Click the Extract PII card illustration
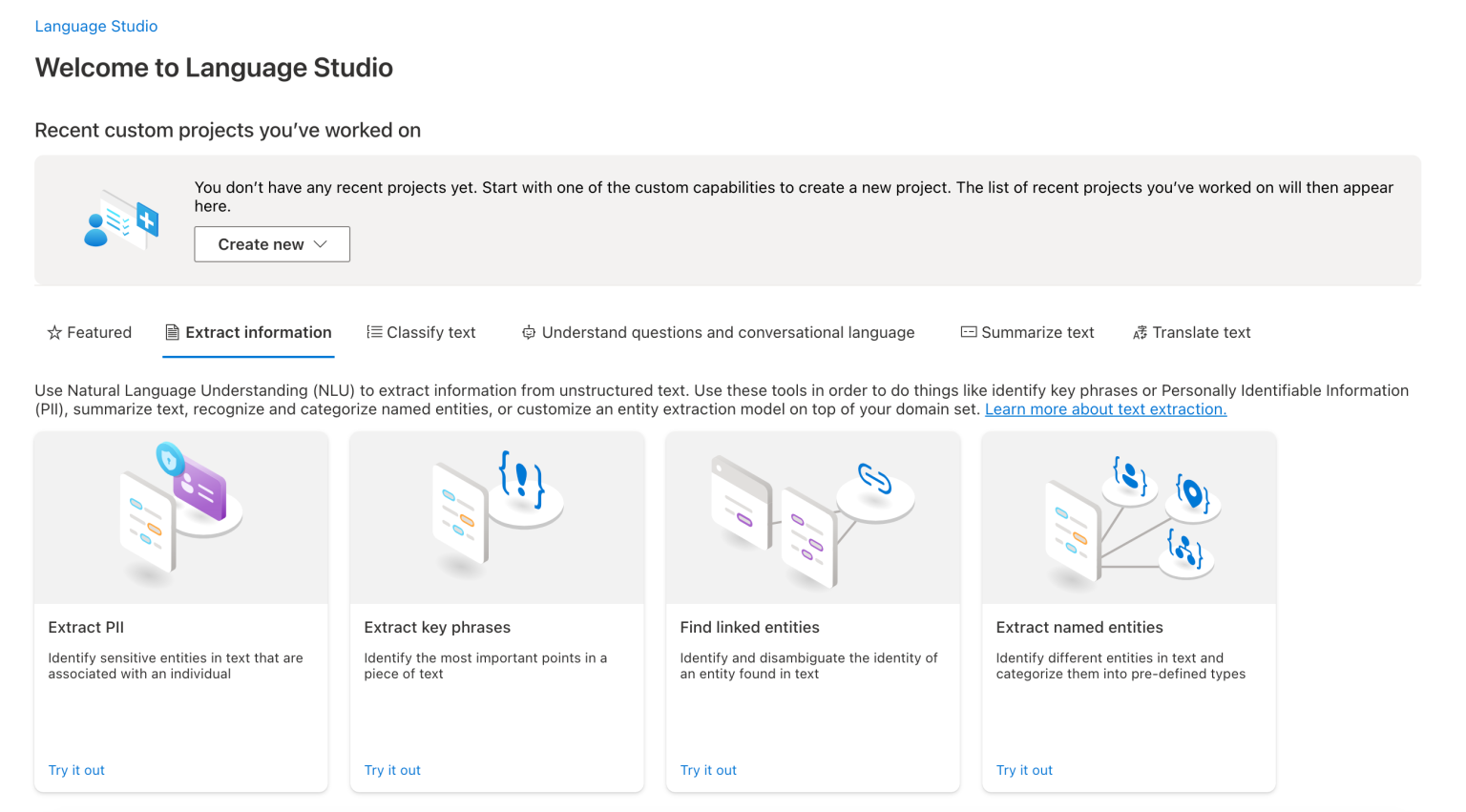Viewport: 1466px width, 812px height. (x=180, y=516)
